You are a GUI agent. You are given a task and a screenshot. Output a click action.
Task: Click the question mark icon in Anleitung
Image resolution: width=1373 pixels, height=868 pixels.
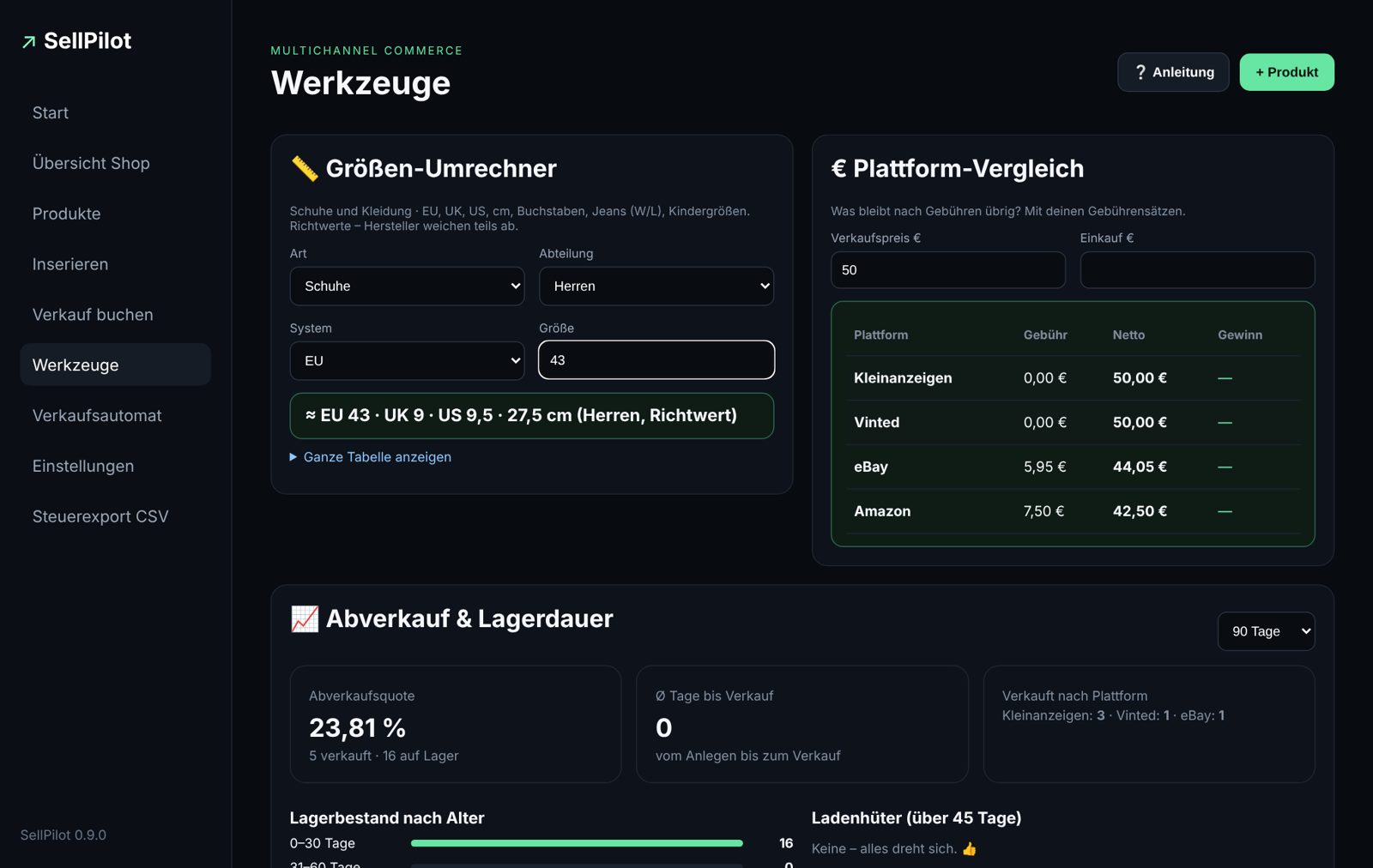click(1140, 72)
